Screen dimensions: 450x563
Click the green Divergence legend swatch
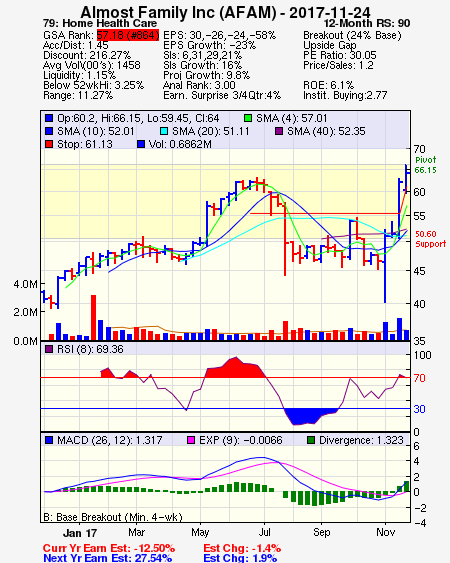(311, 440)
